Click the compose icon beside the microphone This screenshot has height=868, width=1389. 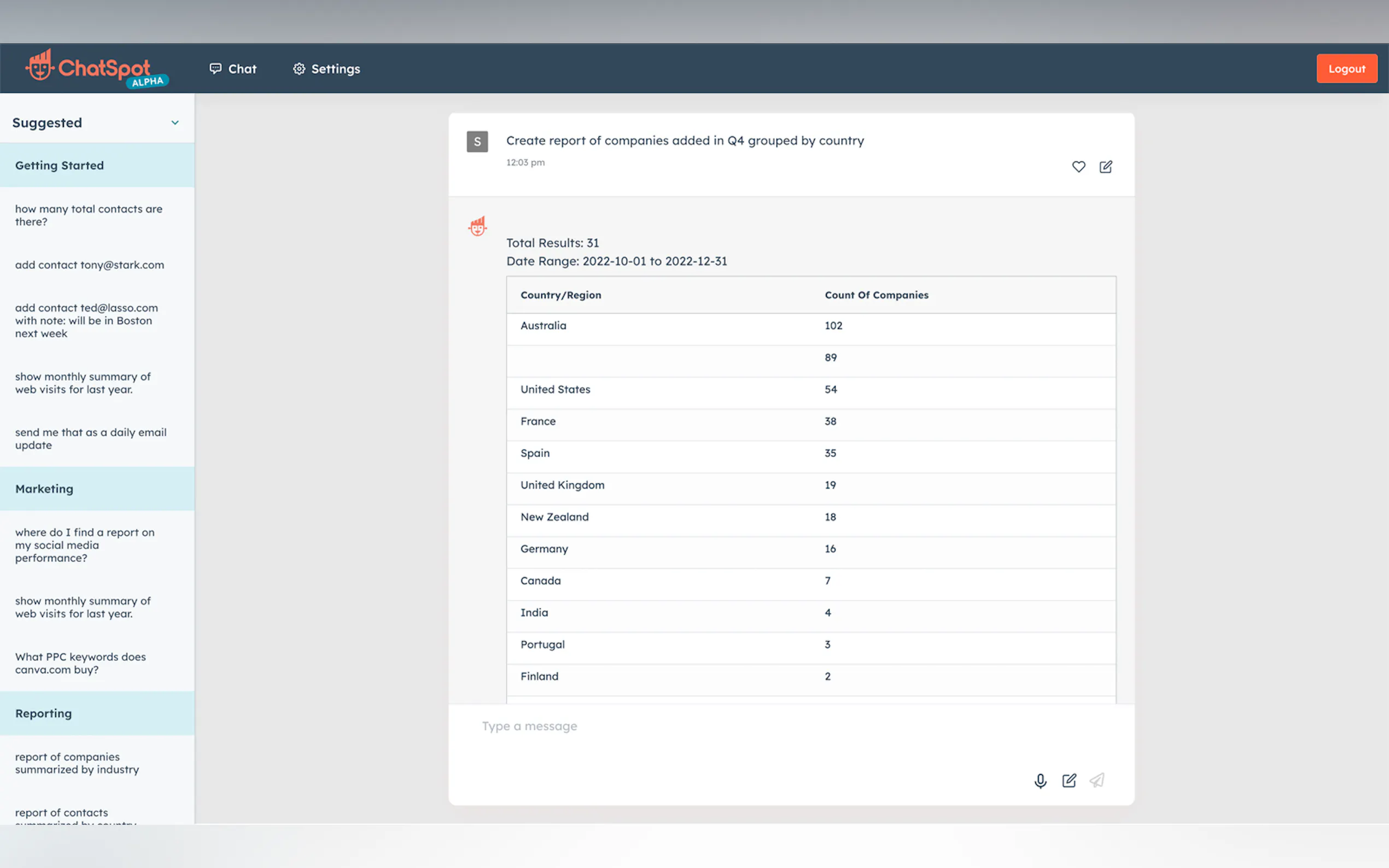[x=1069, y=780]
